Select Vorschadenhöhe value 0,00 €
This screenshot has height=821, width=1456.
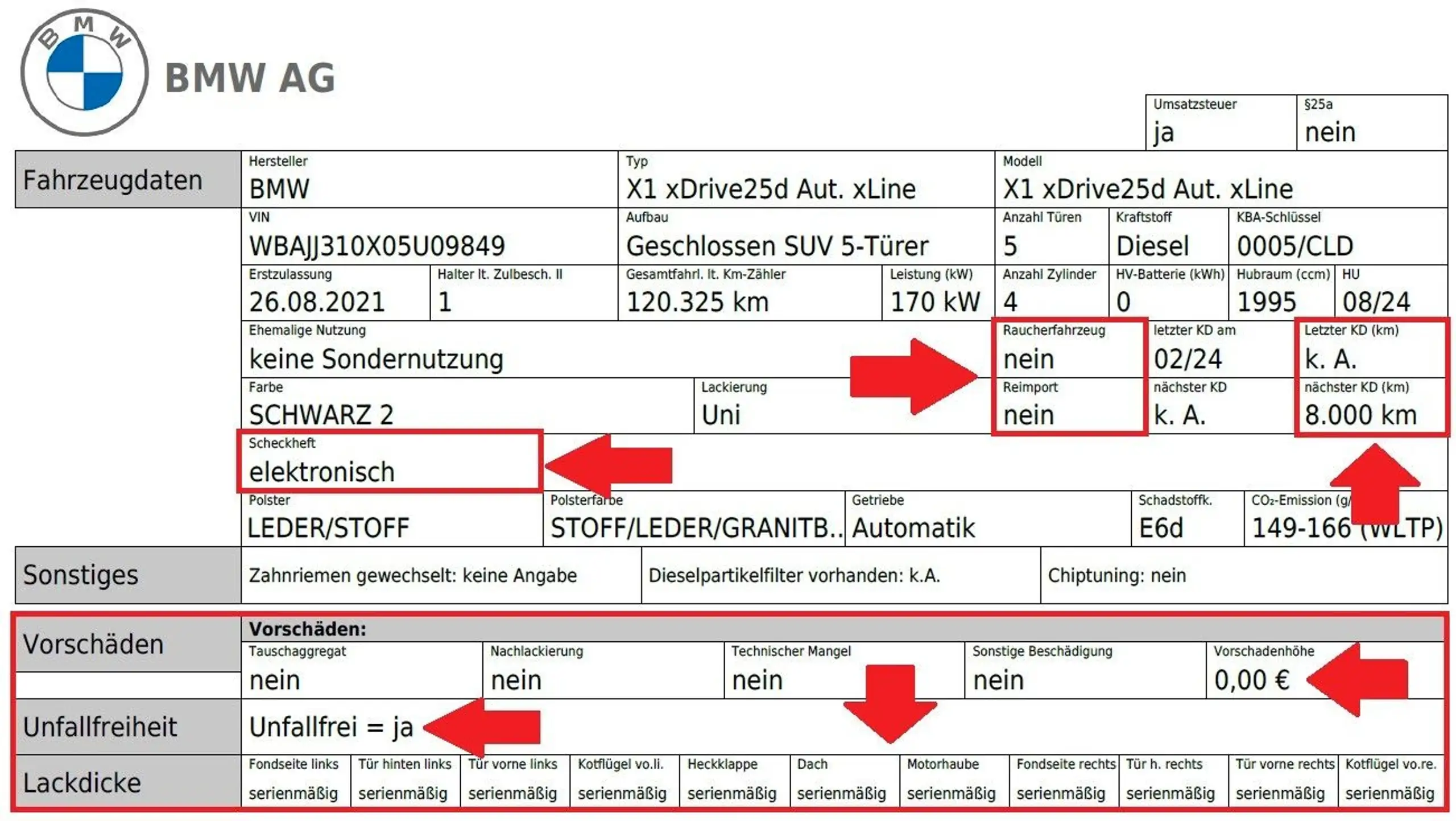[x=1251, y=680]
